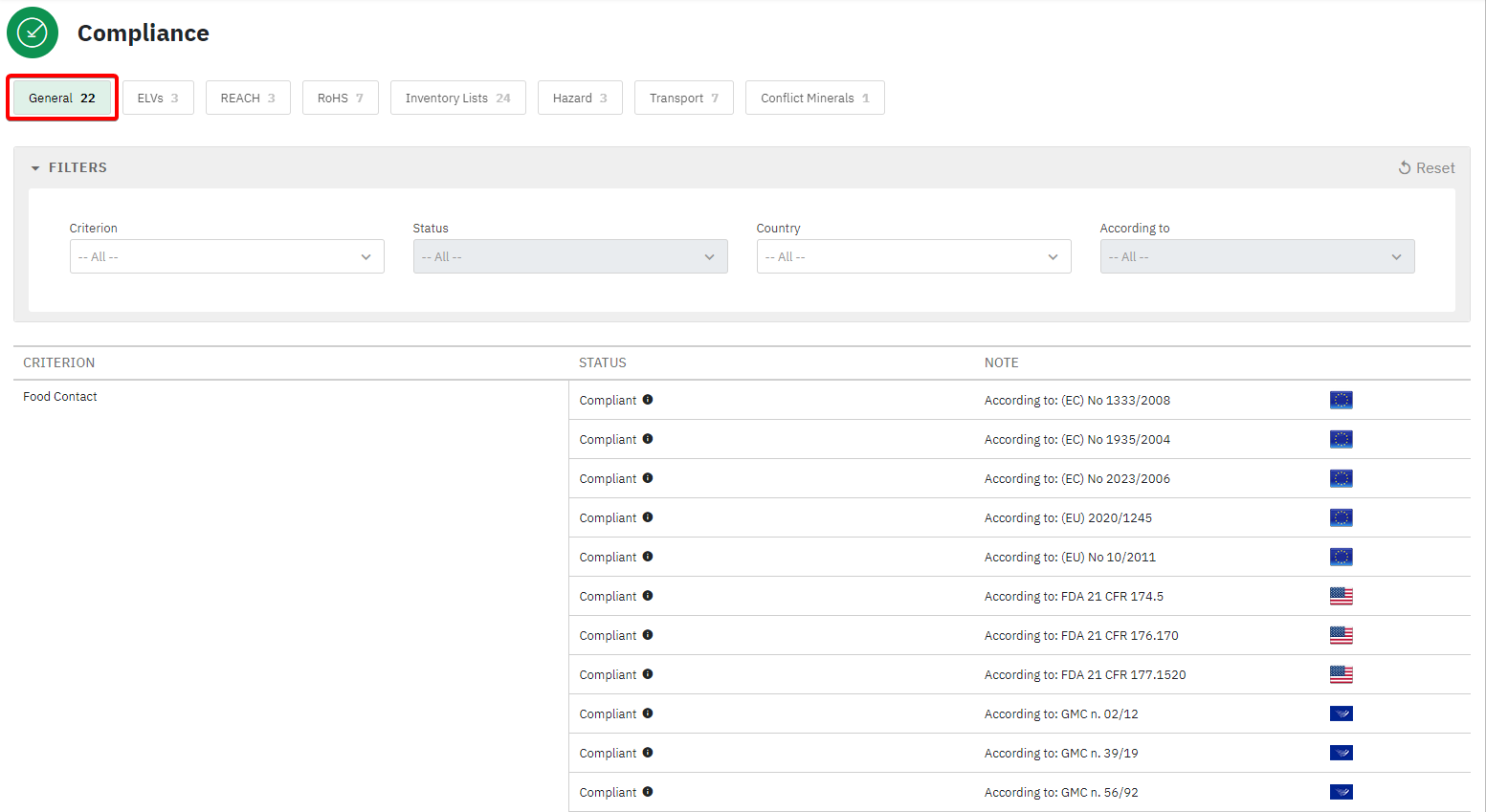
Task: Open the Status filter dropdown
Action: (570, 256)
